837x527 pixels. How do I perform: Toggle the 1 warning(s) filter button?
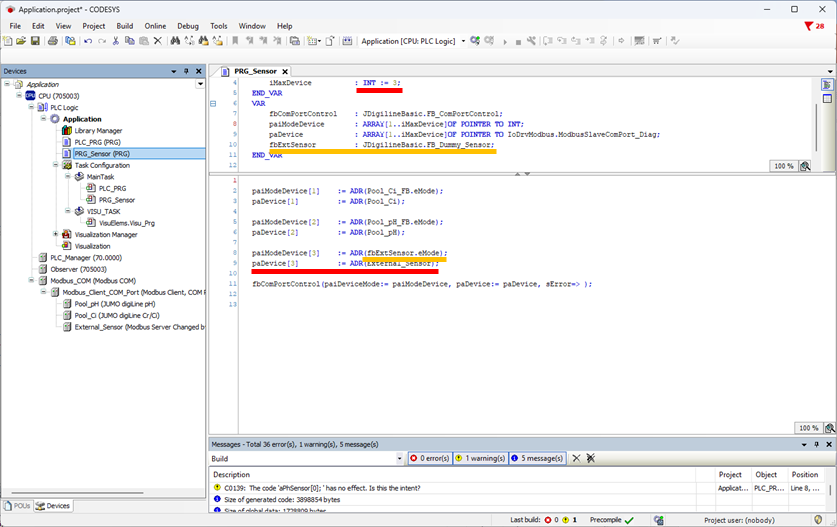pyautogui.click(x=480, y=458)
